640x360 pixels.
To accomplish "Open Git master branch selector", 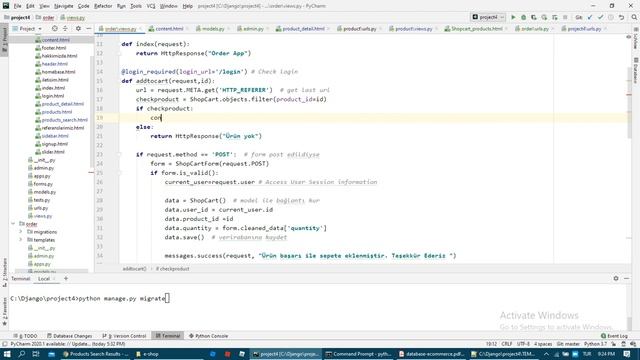I will pos(568,344).
